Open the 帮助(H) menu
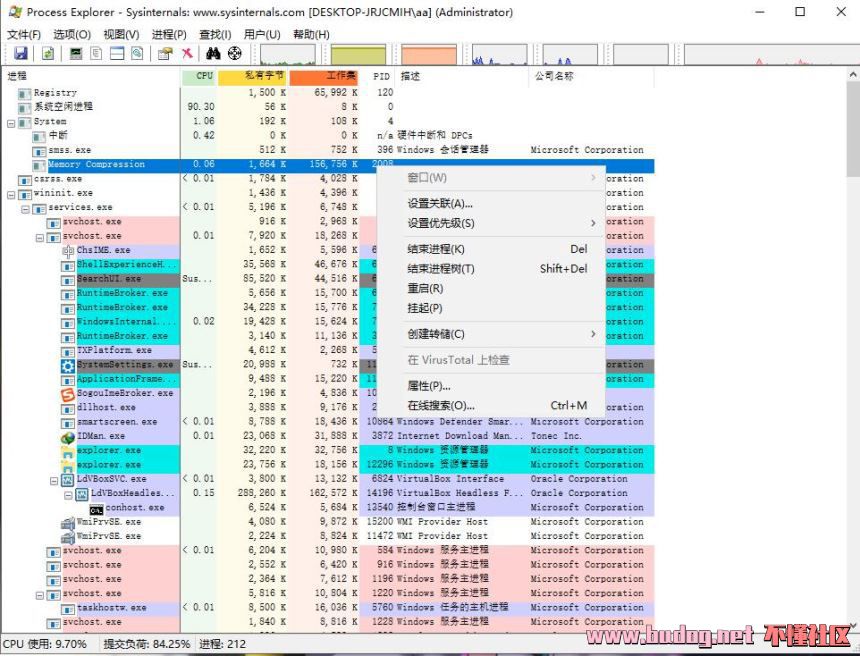The image size is (860, 656). [x=311, y=35]
